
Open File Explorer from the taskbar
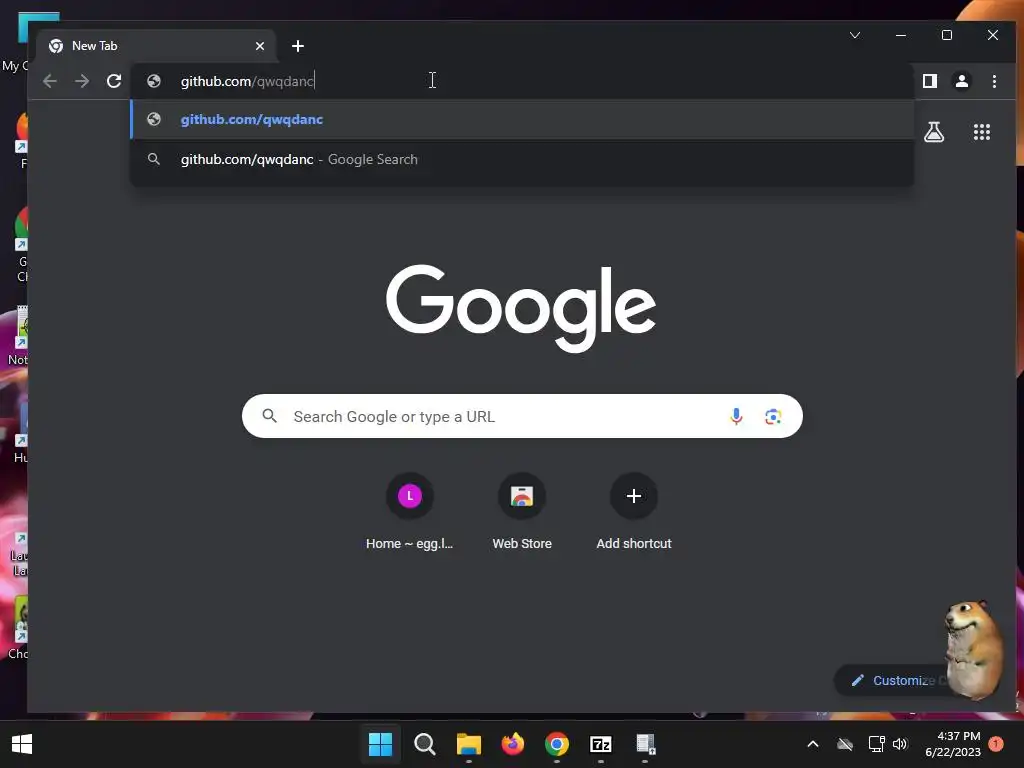click(x=469, y=744)
